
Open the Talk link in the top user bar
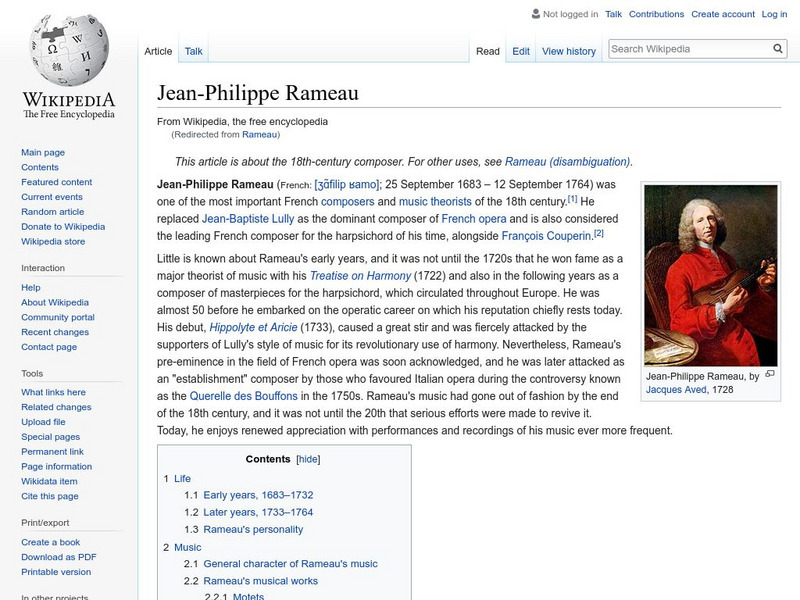613,14
